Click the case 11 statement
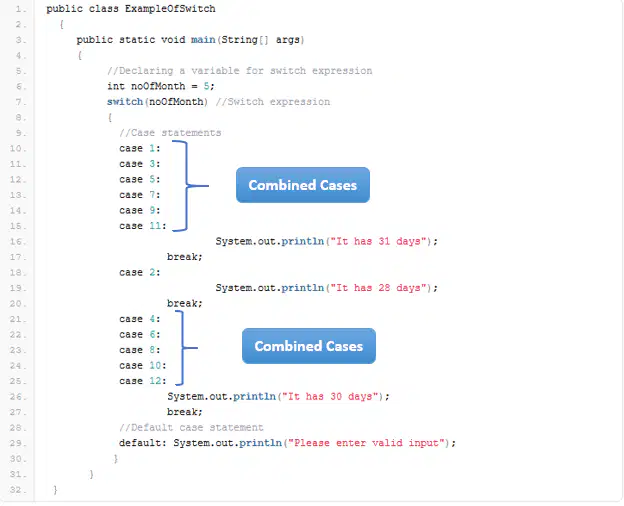The width and height of the screenshot is (624, 506). click(143, 226)
